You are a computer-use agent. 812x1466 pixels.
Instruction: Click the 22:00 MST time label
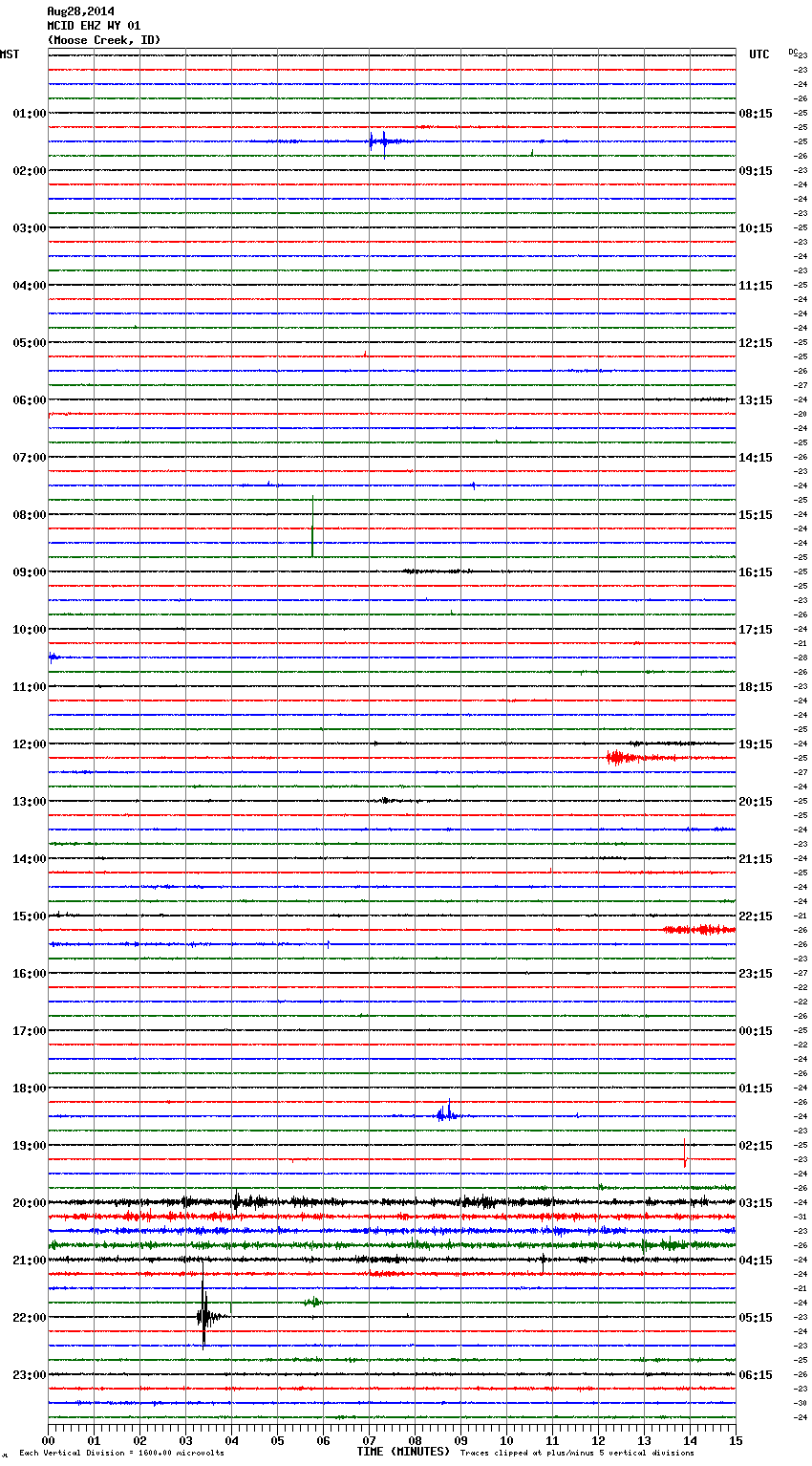[x=29, y=1318]
